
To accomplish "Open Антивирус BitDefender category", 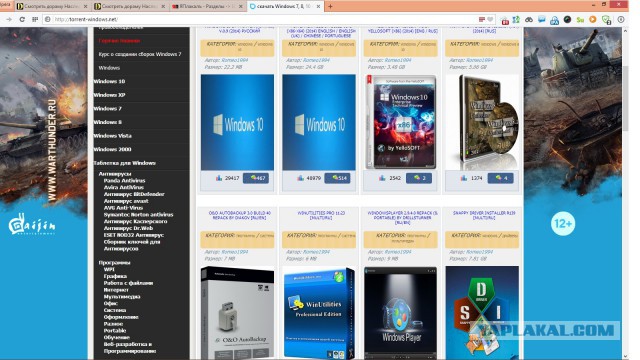I will [134, 194].
